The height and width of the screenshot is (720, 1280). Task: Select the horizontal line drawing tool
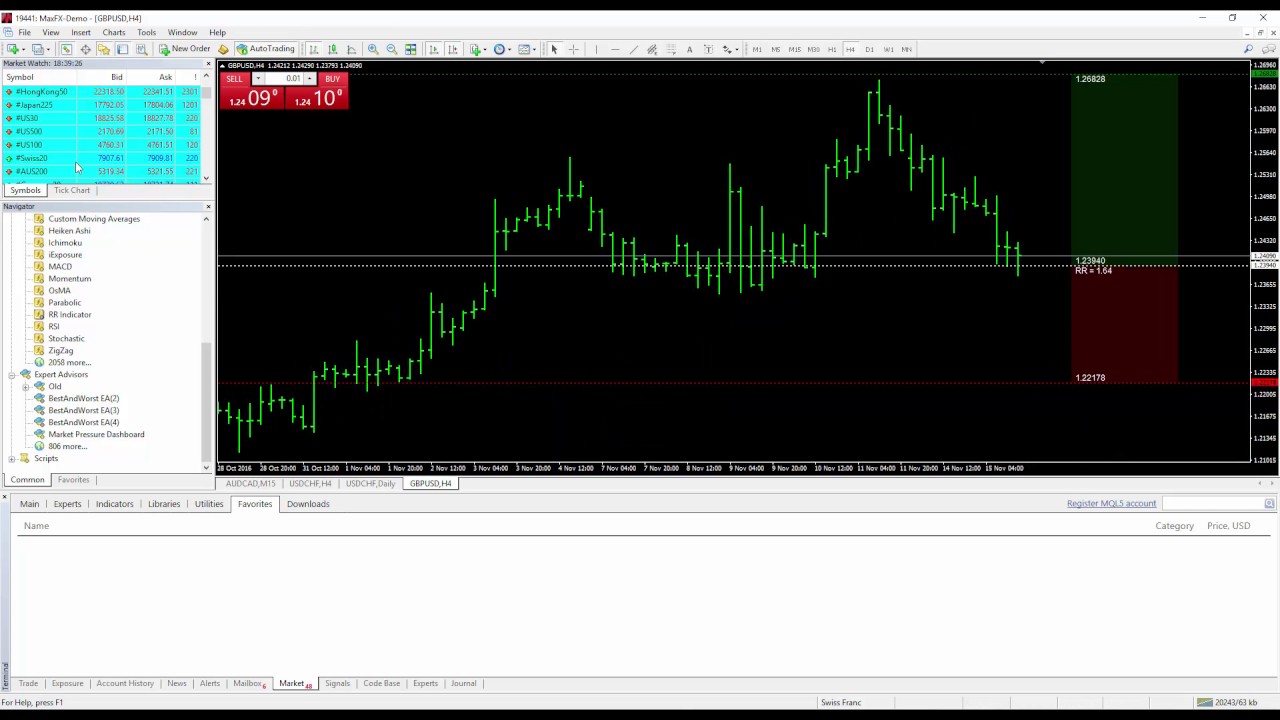pos(615,49)
